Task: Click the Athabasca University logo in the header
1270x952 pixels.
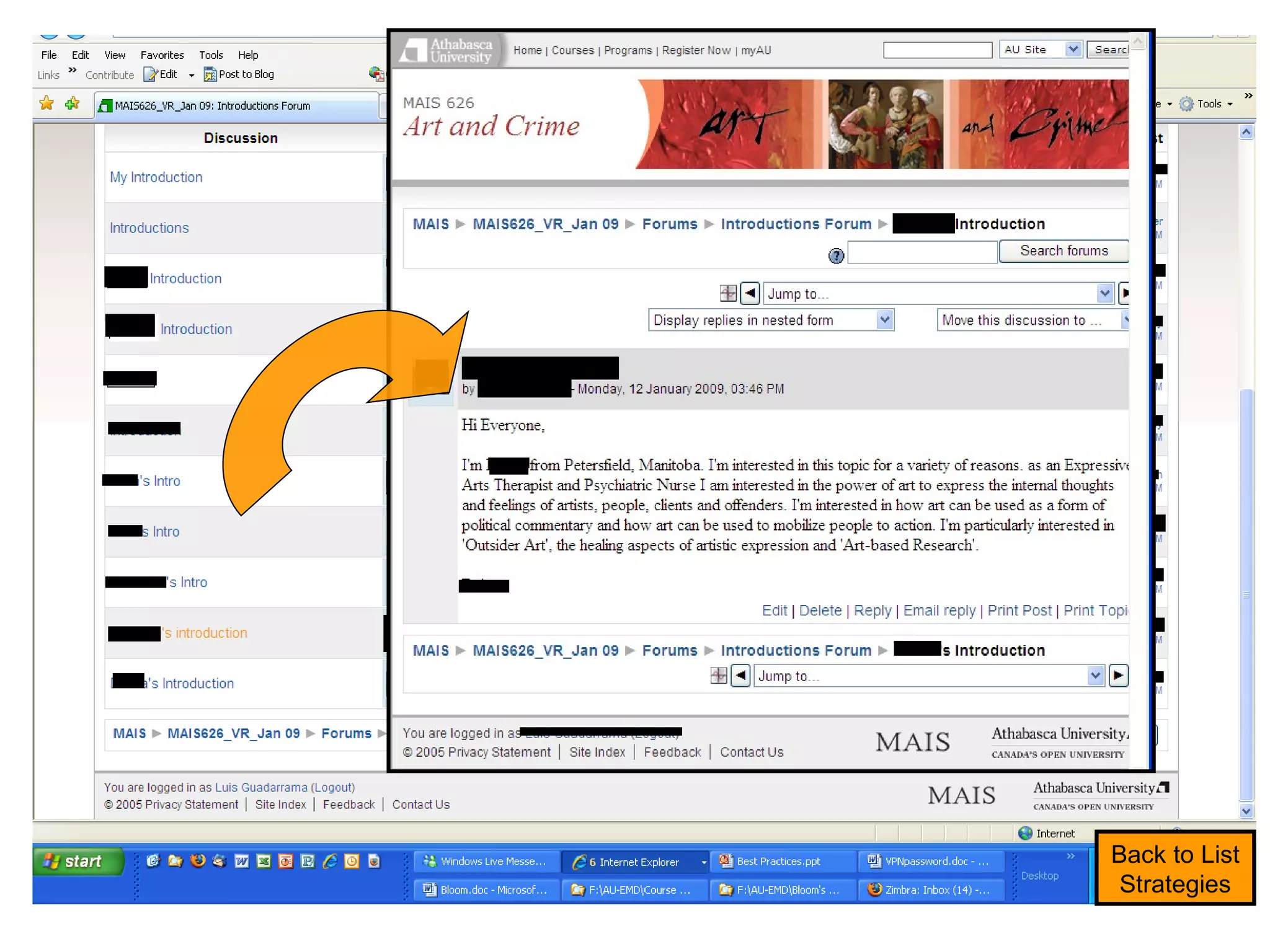Action: click(448, 50)
